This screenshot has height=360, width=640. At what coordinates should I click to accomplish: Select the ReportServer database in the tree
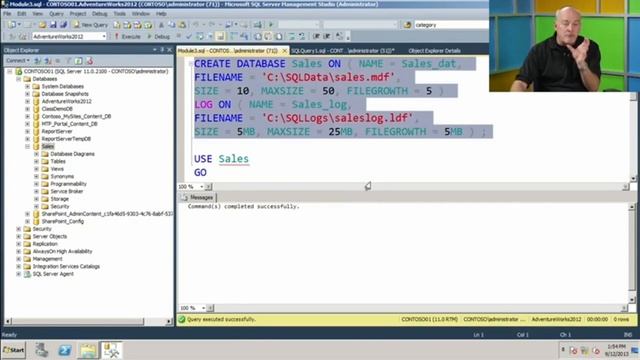click(x=57, y=131)
